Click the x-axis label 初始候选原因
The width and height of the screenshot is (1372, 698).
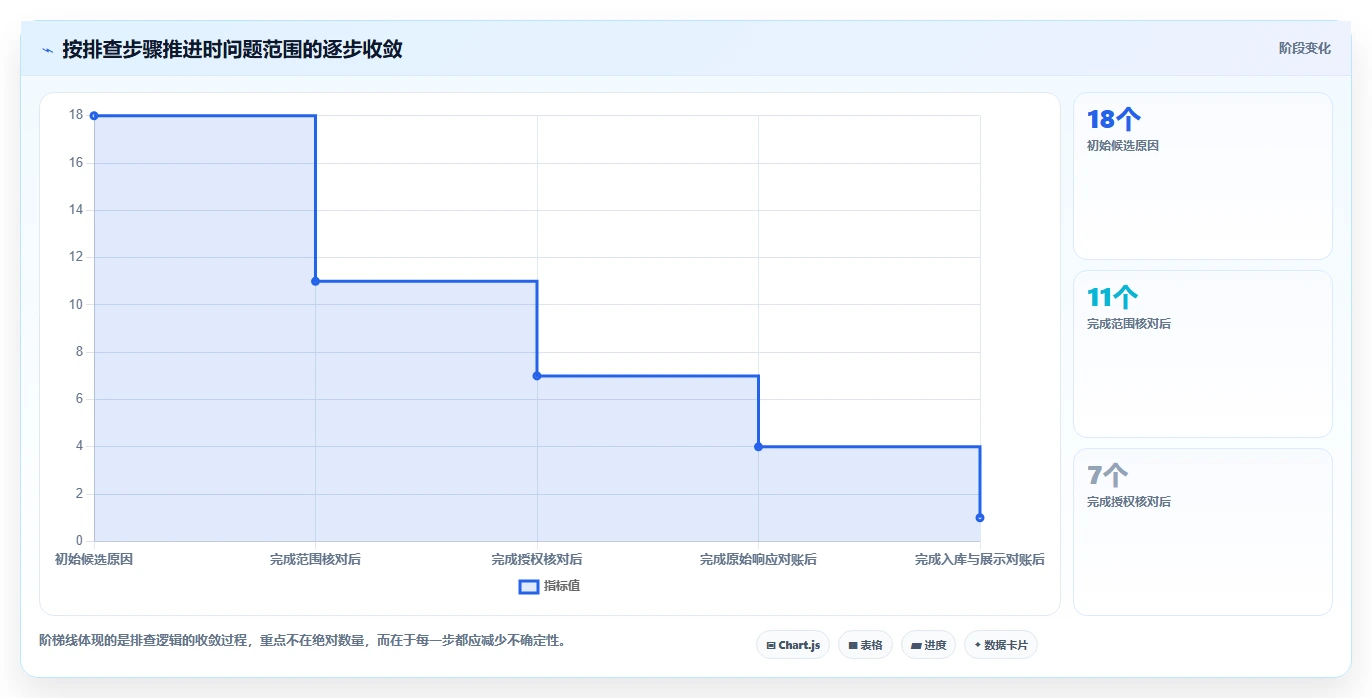tap(94, 560)
